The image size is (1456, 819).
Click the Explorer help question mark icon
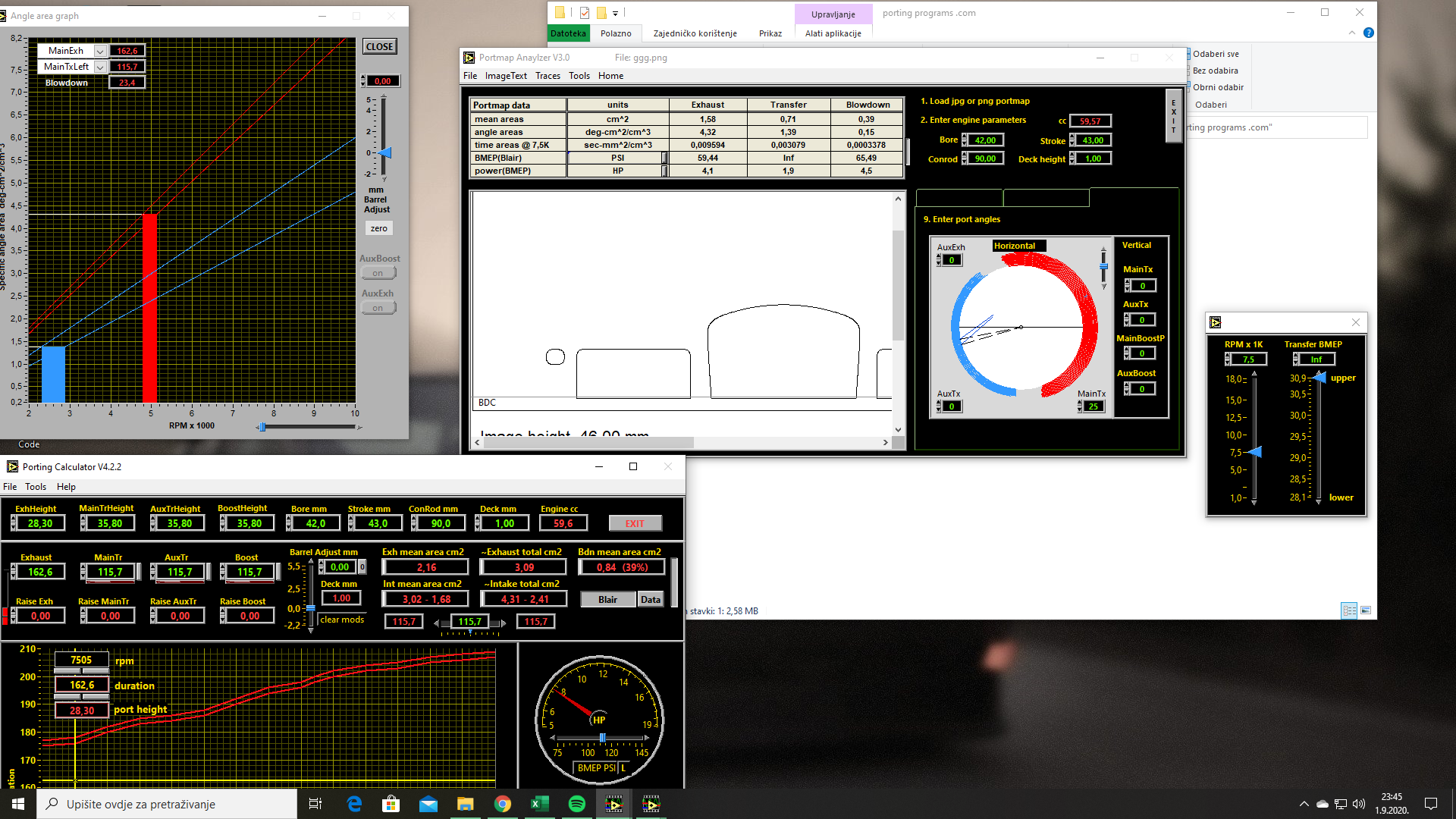tap(1368, 33)
